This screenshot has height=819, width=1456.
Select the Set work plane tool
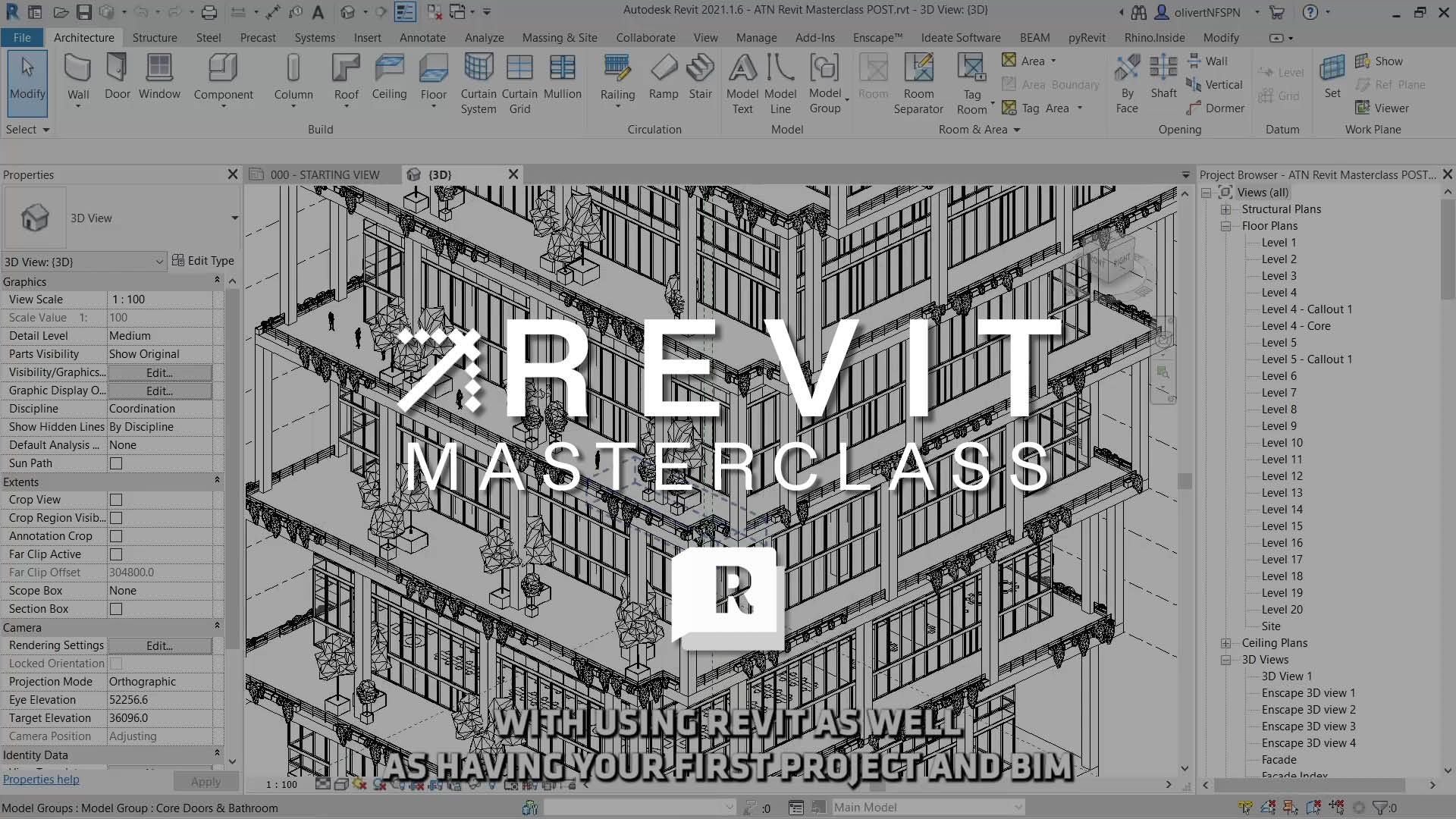pos(1332,76)
